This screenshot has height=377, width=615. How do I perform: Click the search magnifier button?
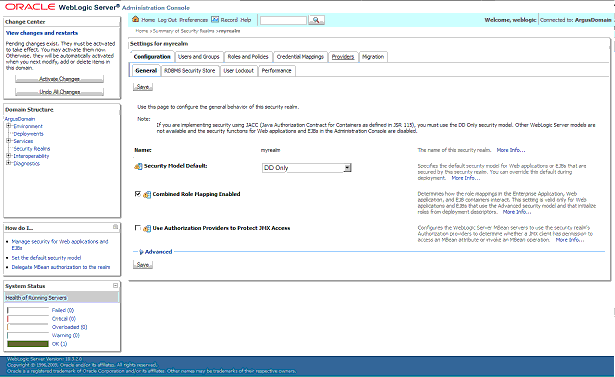pyautogui.click(x=316, y=20)
